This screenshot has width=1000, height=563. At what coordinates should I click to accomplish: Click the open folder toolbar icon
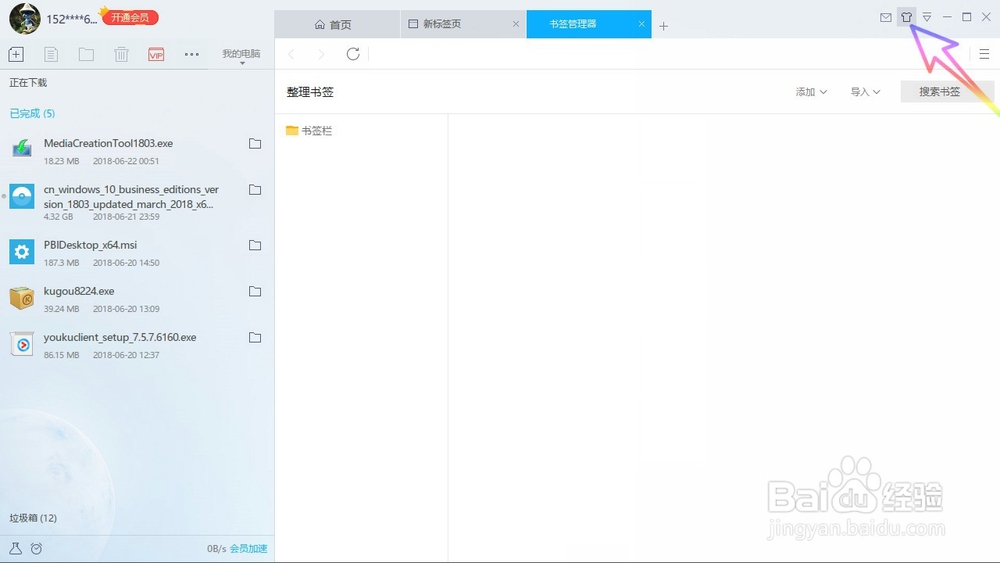[x=86, y=54]
